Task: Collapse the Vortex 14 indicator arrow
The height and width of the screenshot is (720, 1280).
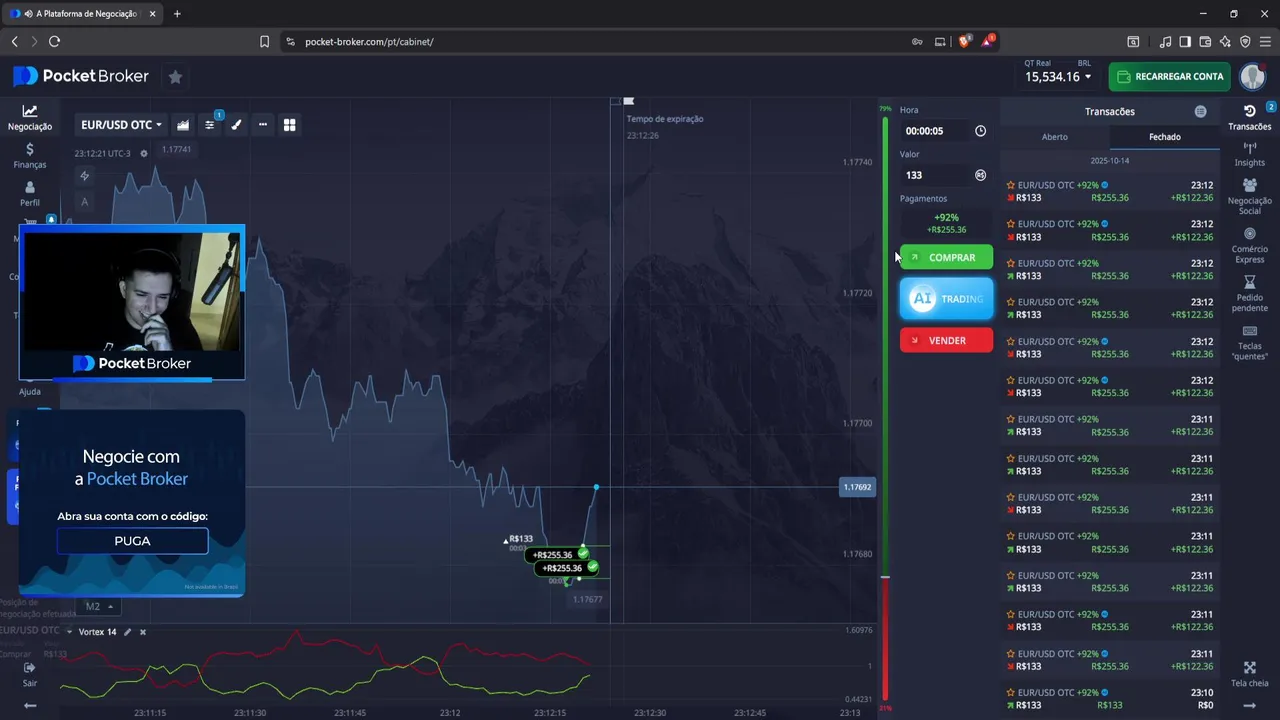Action: (x=69, y=632)
